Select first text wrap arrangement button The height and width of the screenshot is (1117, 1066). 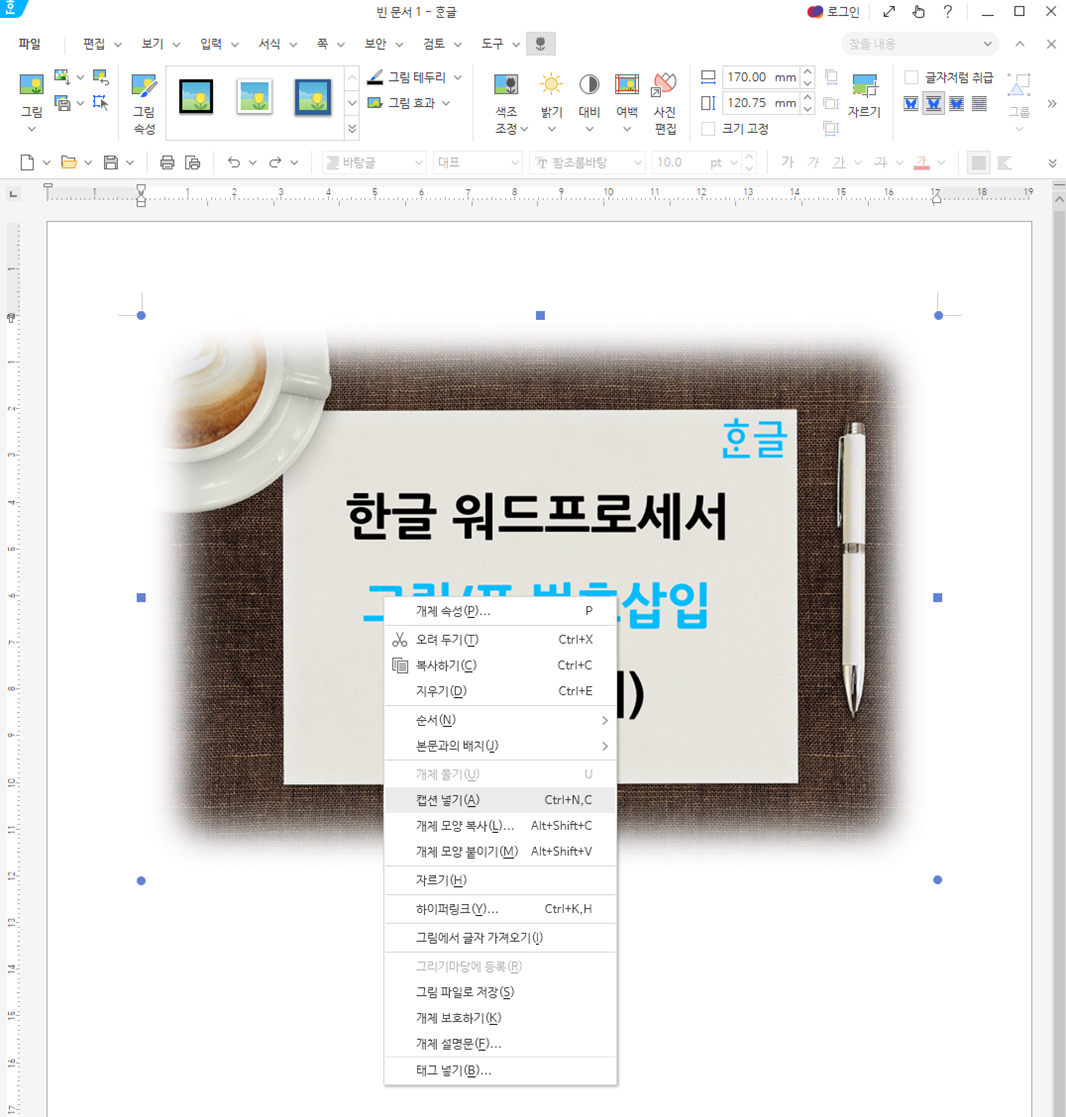911,104
